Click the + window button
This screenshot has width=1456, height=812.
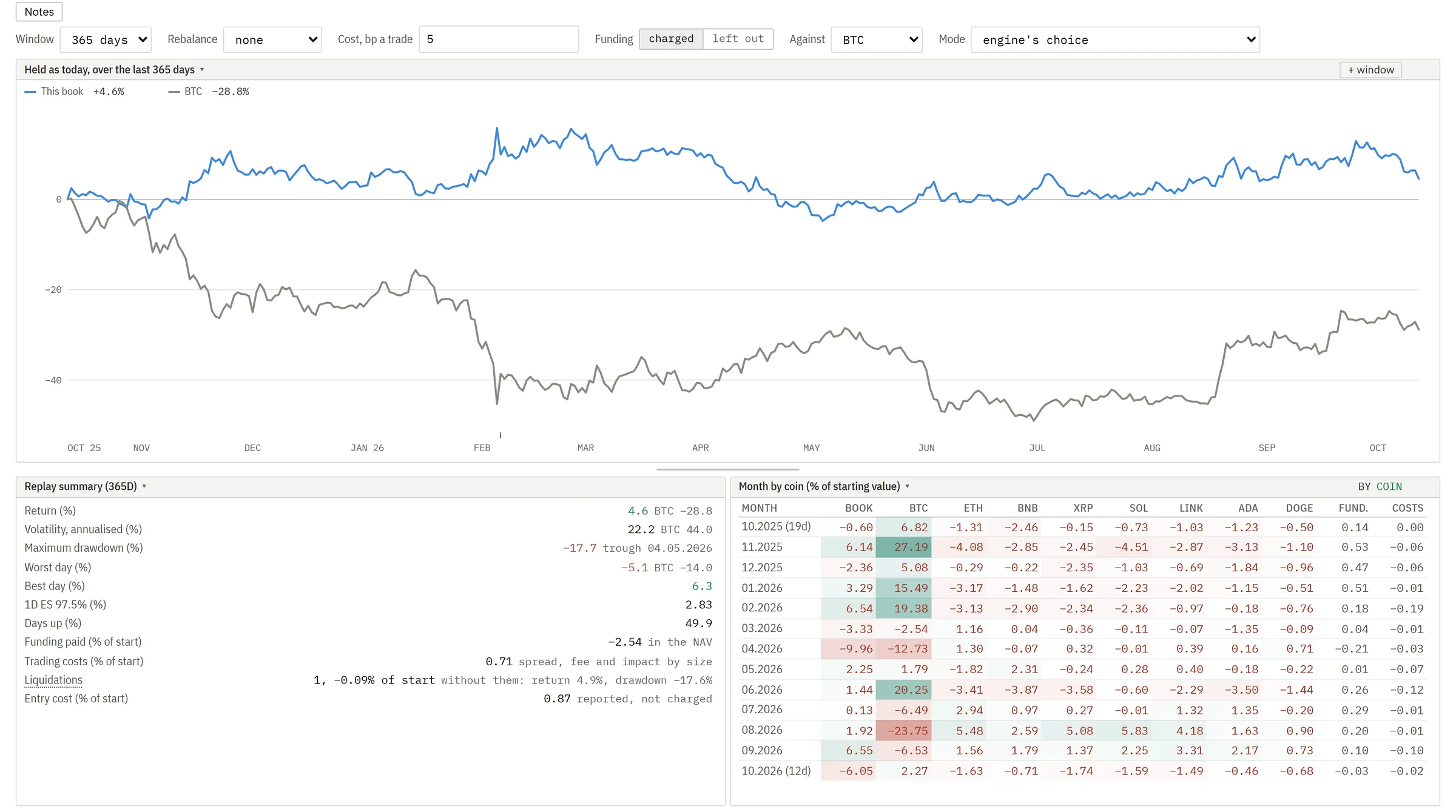point(1370,70)
